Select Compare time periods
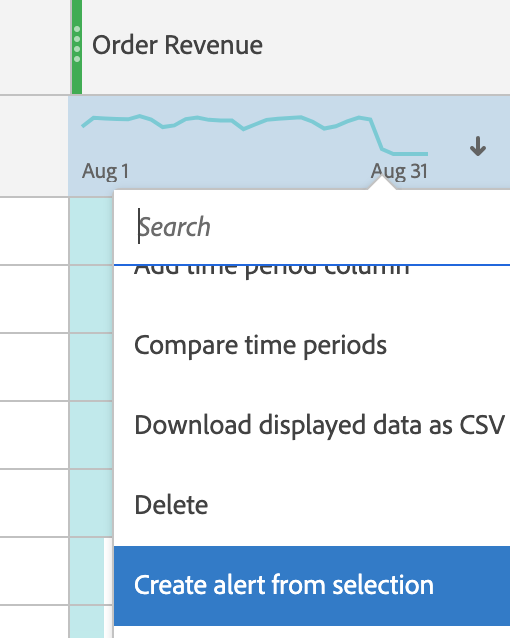This screenshot has height=638, width=510. point(260,345)
